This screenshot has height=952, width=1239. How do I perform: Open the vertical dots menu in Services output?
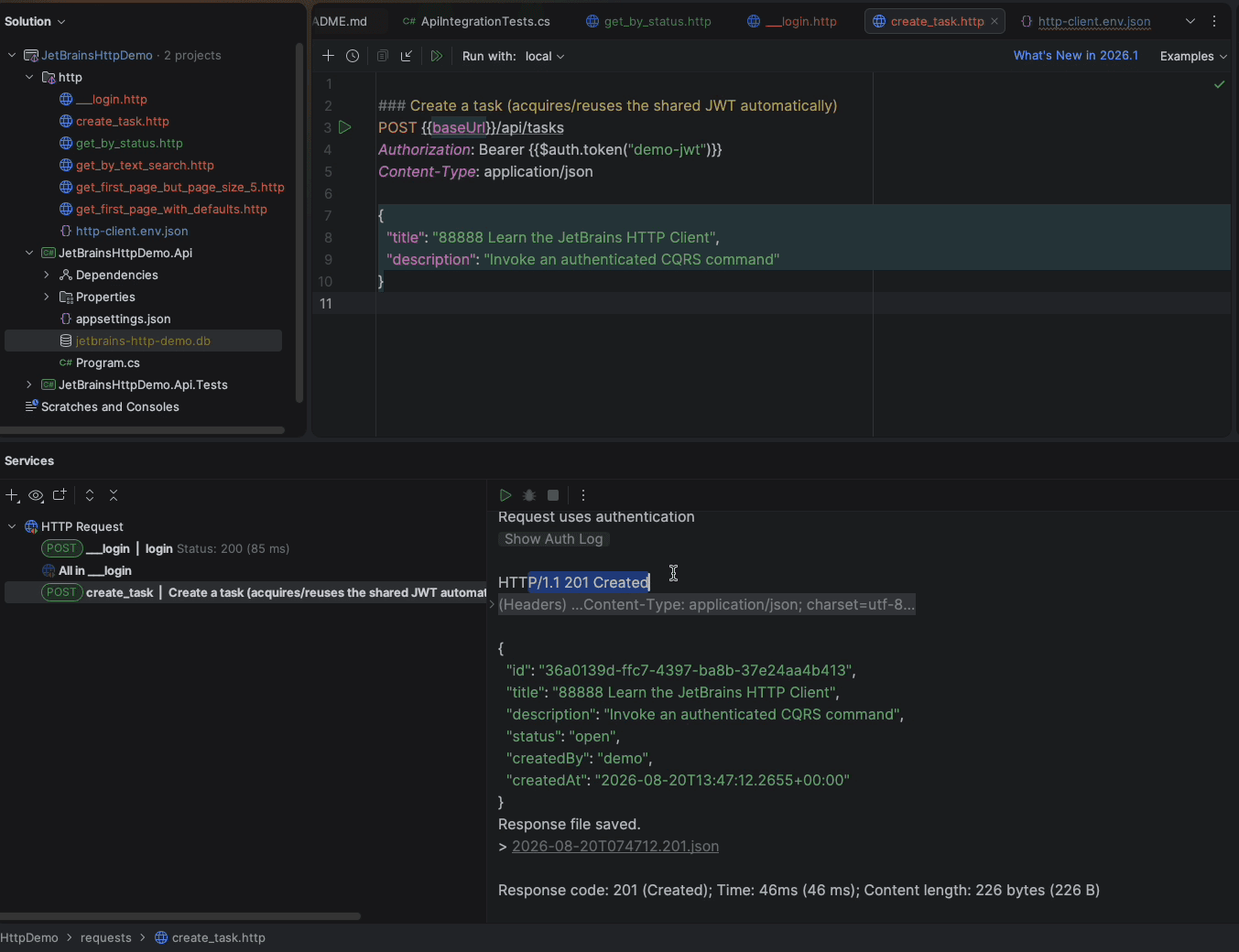point(583,495)
